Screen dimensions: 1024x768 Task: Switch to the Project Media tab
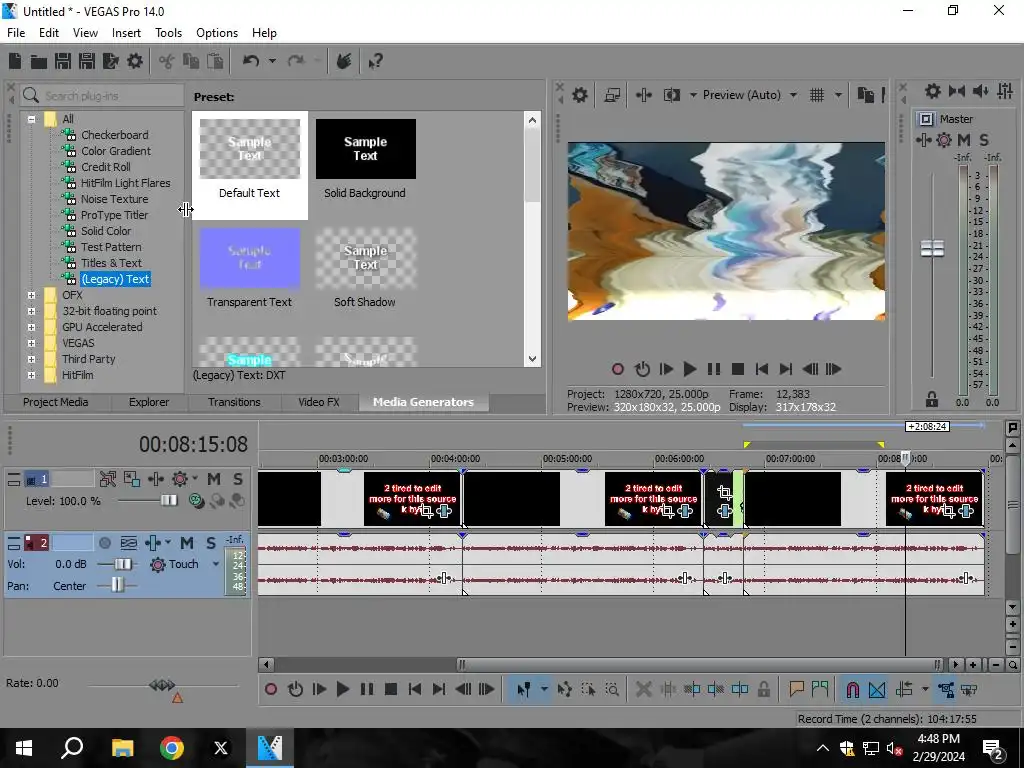click(56, 402)
